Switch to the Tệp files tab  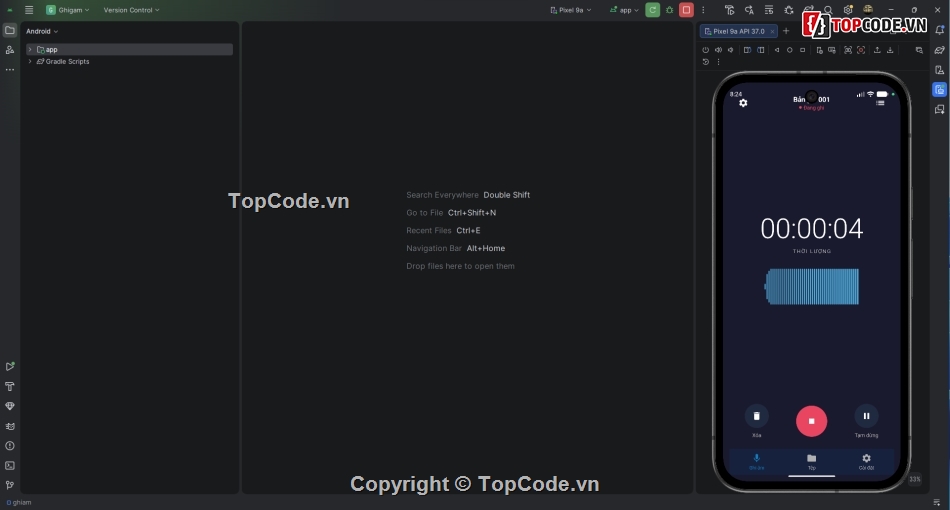click(x=812, y=461)
